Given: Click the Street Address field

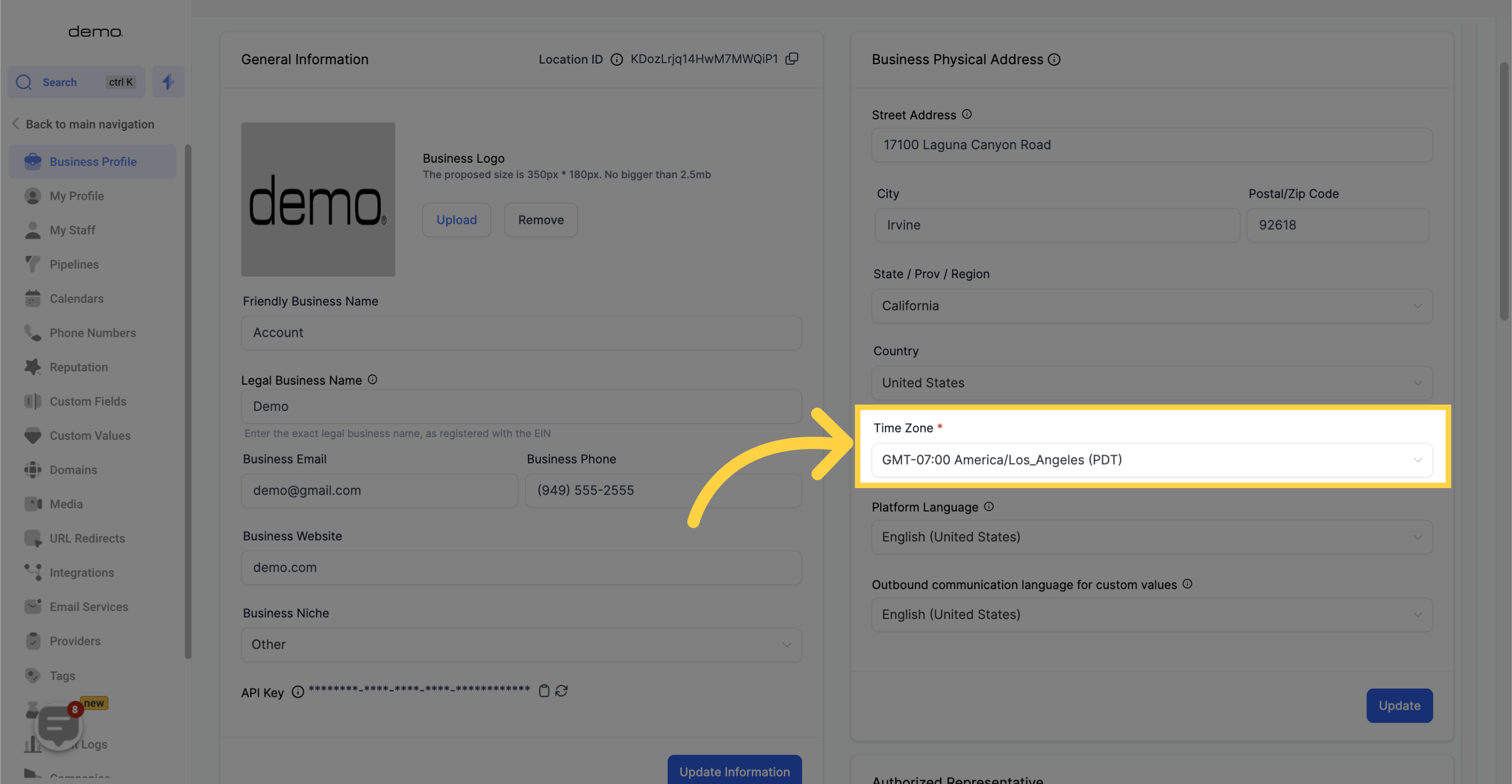Looking at the screenshot, I should point(1152,145).
